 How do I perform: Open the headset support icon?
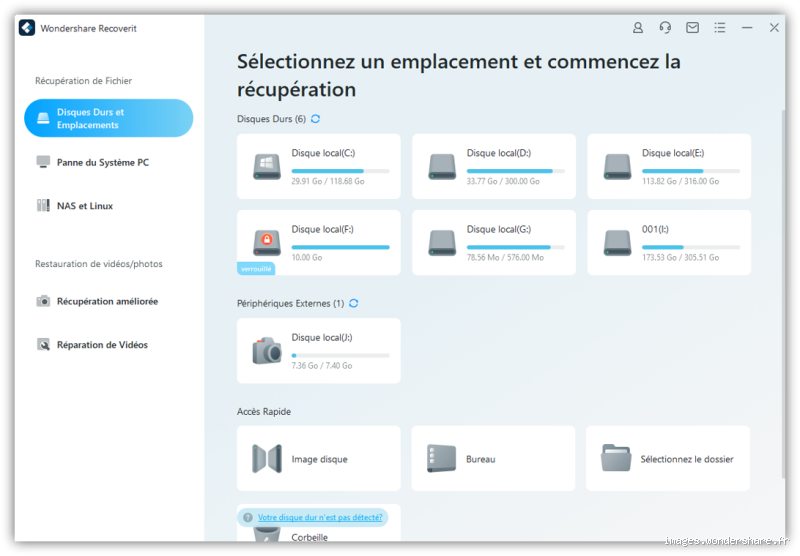(x=665, y=28)
